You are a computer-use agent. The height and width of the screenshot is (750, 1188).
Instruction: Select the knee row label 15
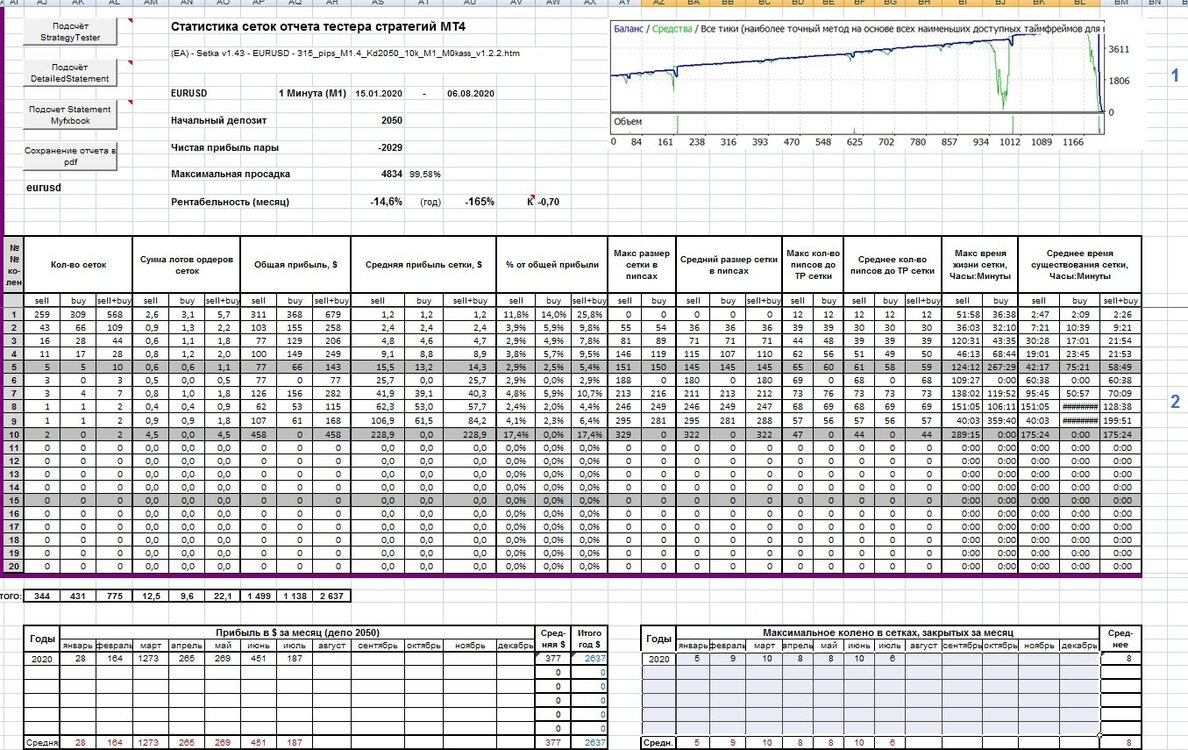(14, 500)
